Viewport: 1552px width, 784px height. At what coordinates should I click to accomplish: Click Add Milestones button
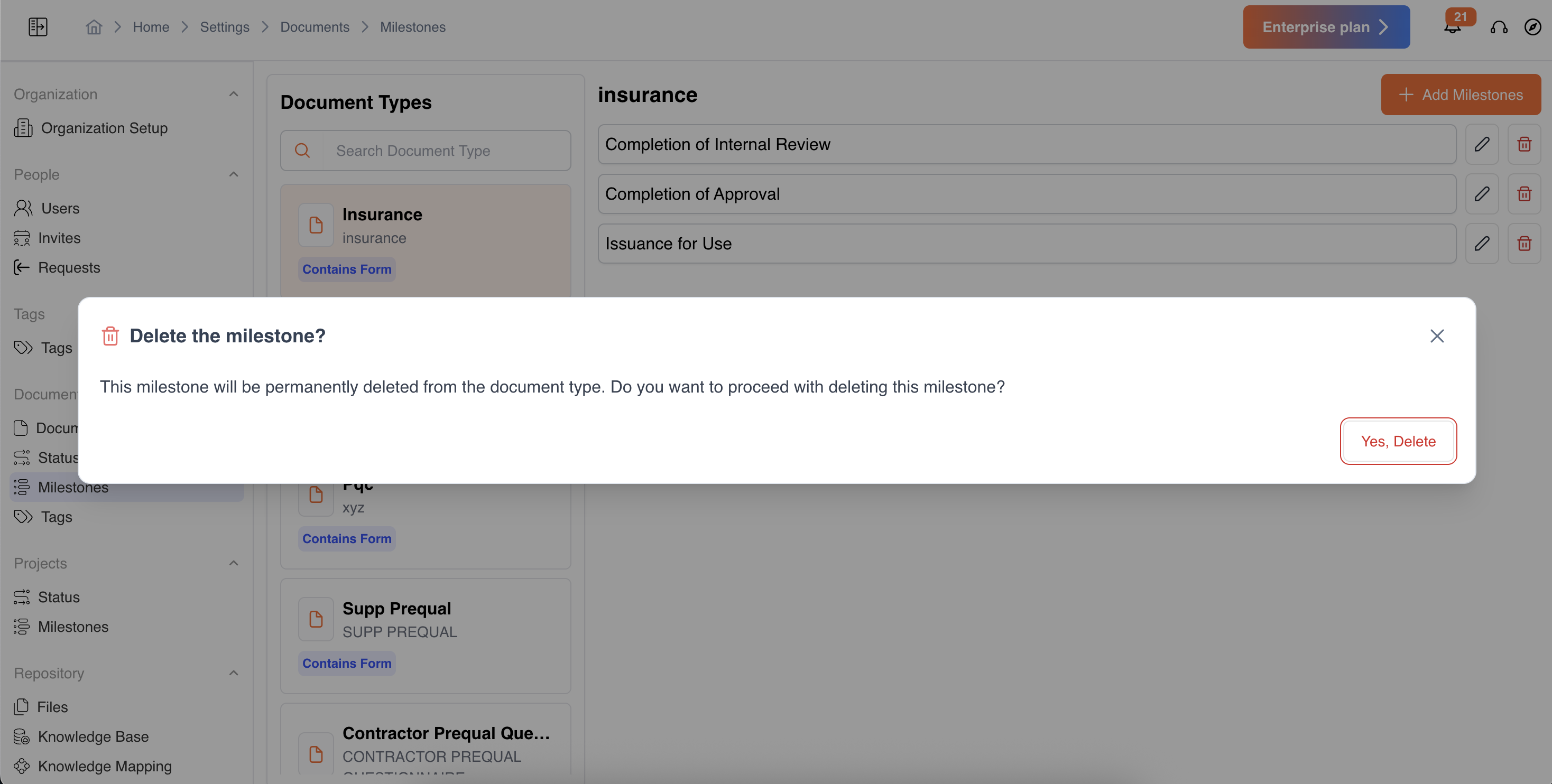1461,95
